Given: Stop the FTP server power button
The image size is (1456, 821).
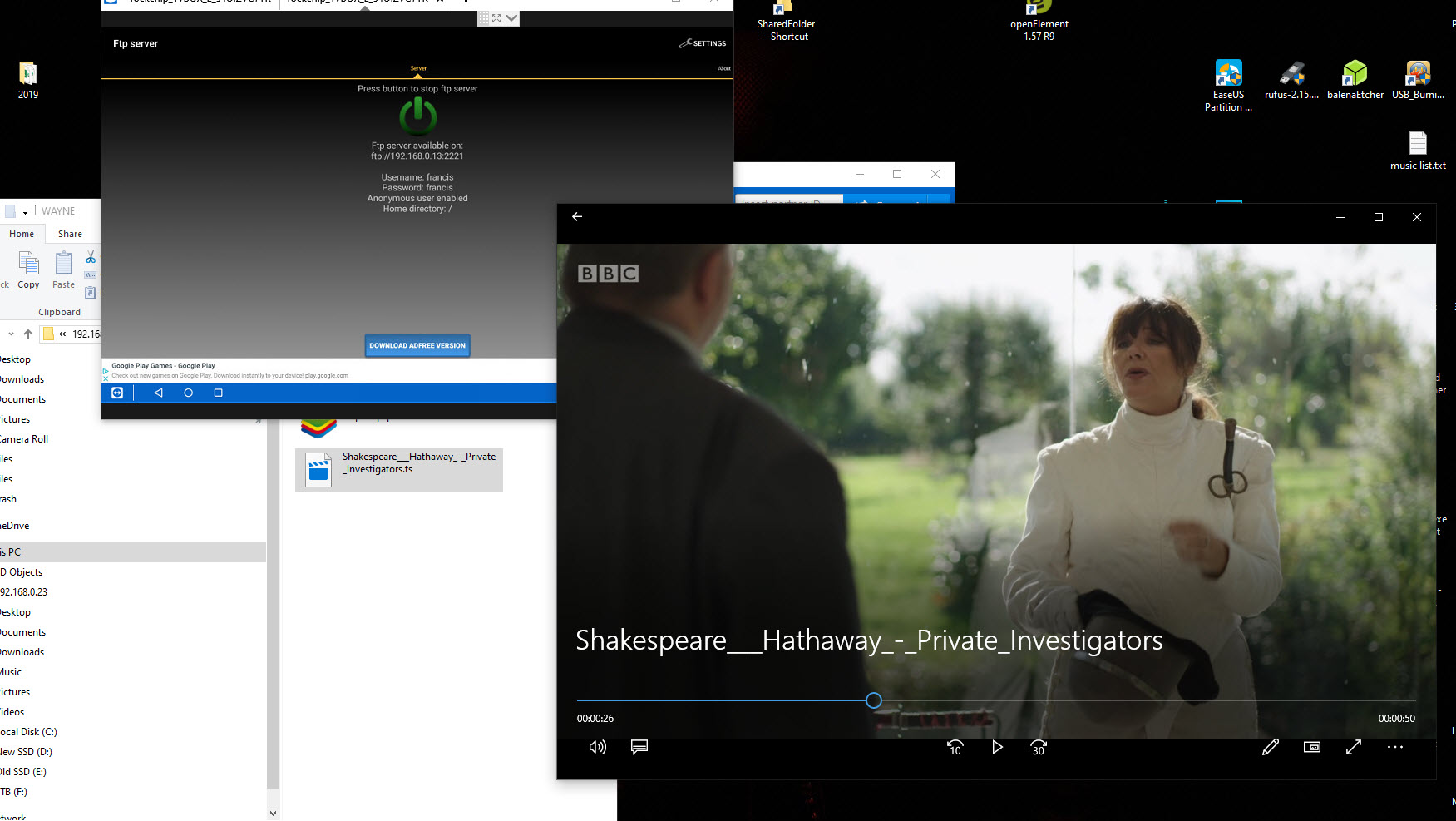Looking at the screenshot, I should click(x=417, y=116).
